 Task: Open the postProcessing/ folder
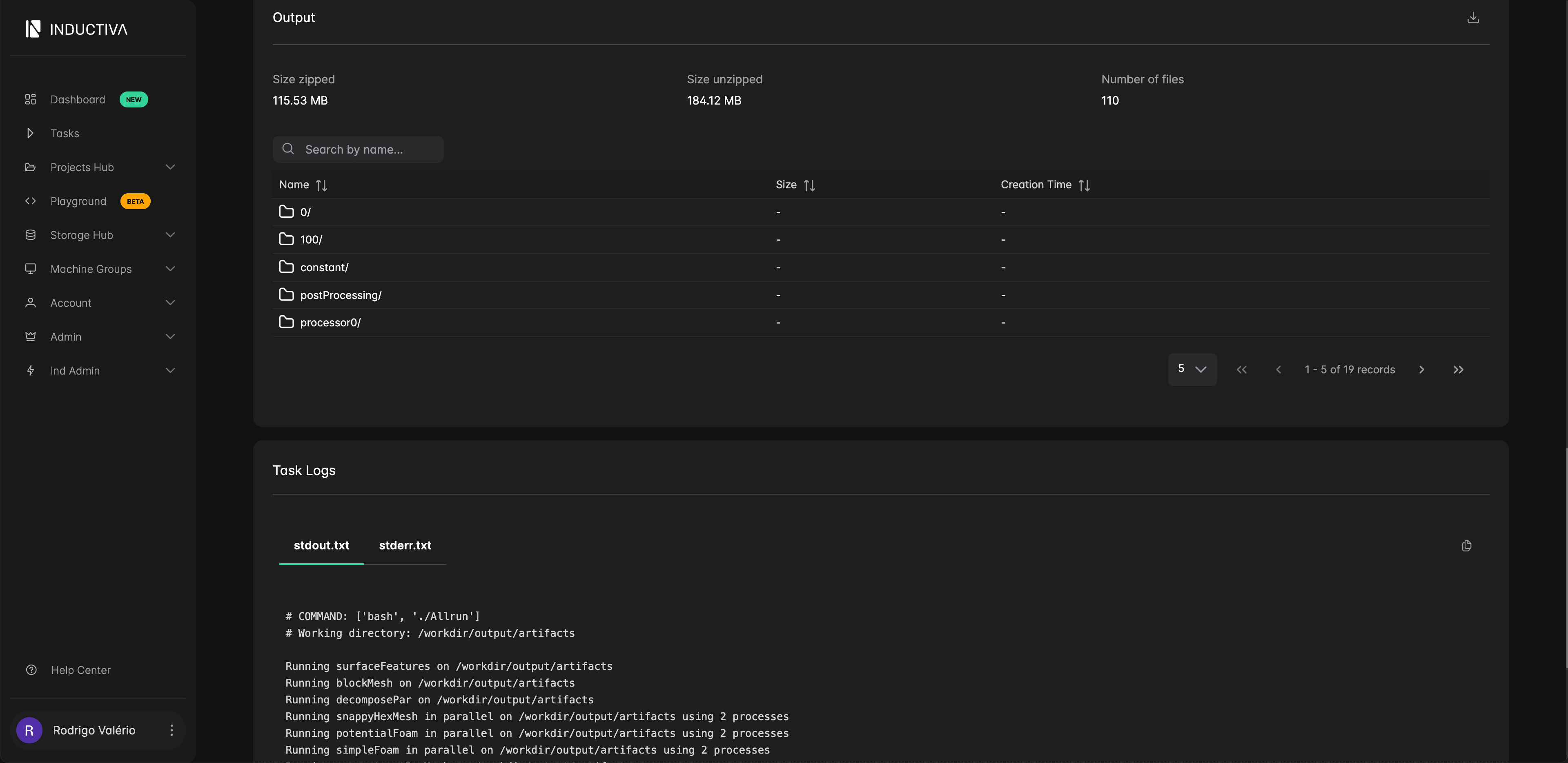[x=340, y=295]
